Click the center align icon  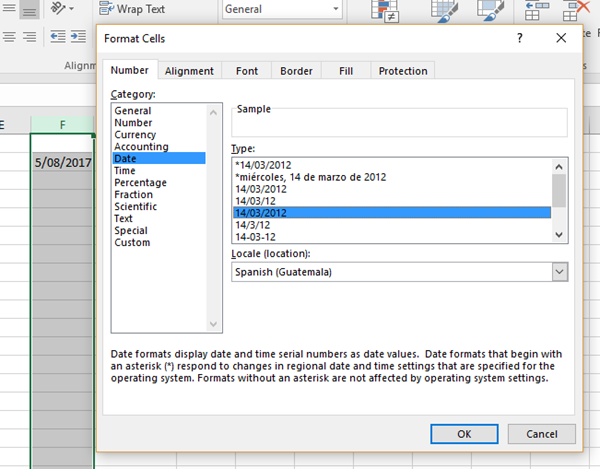[x=8, y=37]
